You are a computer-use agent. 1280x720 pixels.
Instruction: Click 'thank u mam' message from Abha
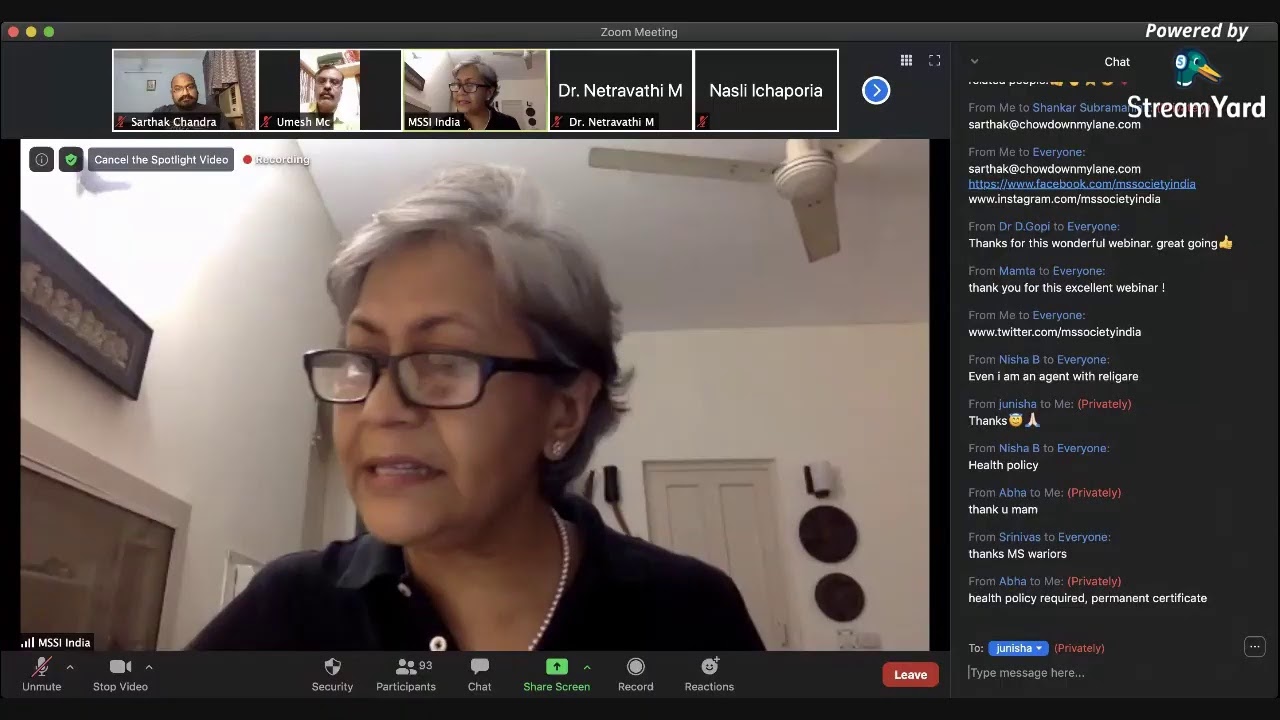point(1003,509)
